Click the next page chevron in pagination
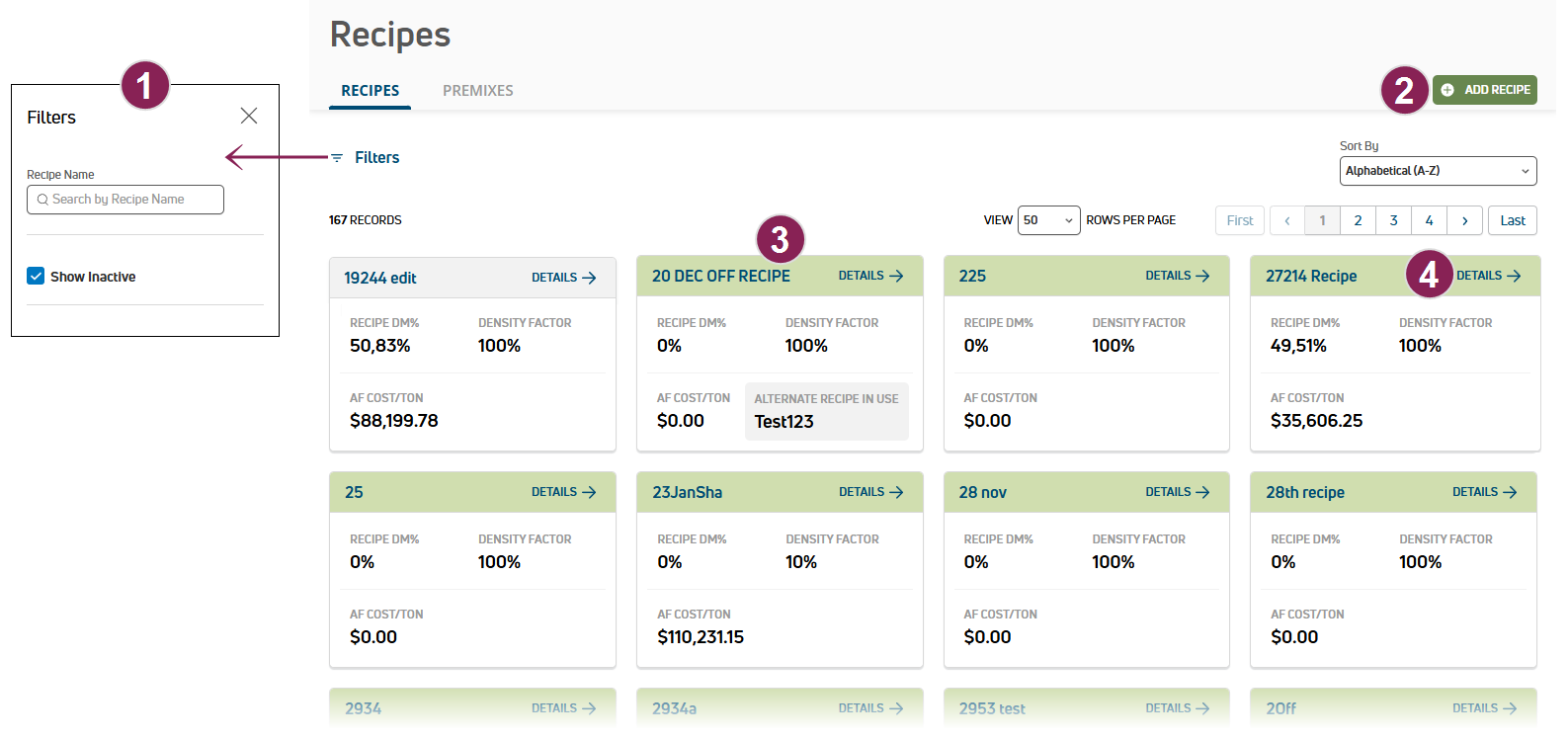1568x741 pixels. point(1464,221)
